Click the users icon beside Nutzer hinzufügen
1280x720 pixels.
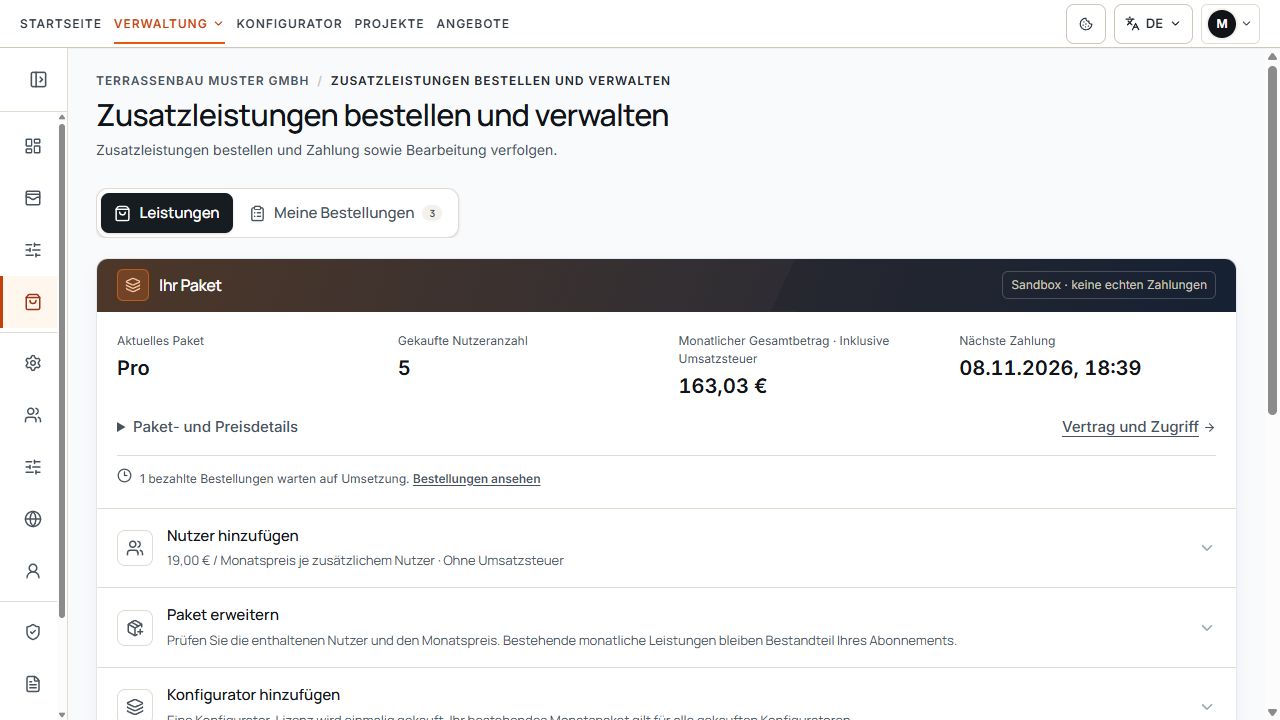pyautogui.click(x=135, y=548)
